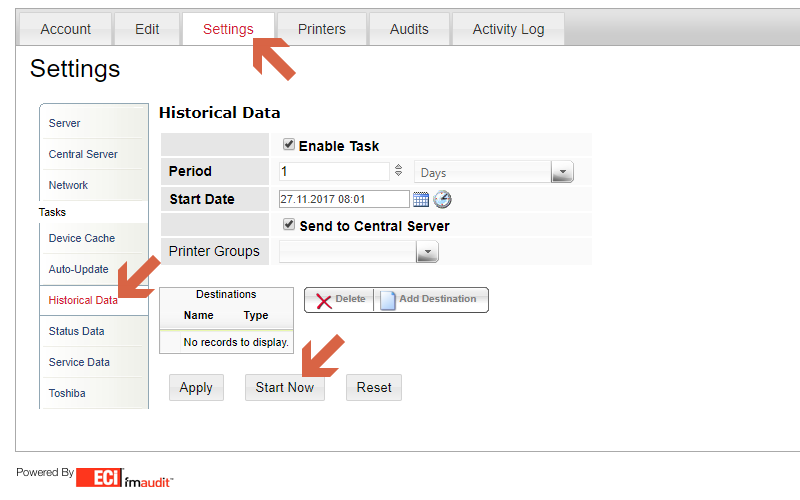This screenshot has width=800, height=500.
Task: Open the calendar date picker icon
Action: tap(420, 199)
